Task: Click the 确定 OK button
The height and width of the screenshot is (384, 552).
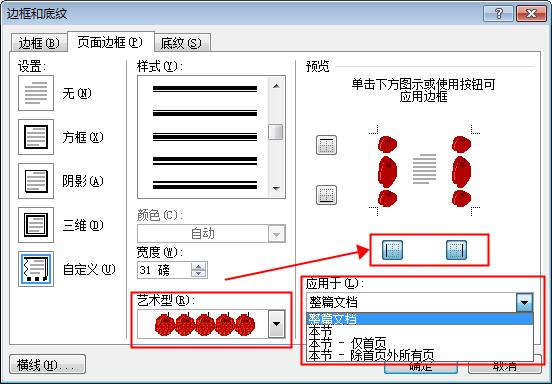Action: (x=421, y=367)
